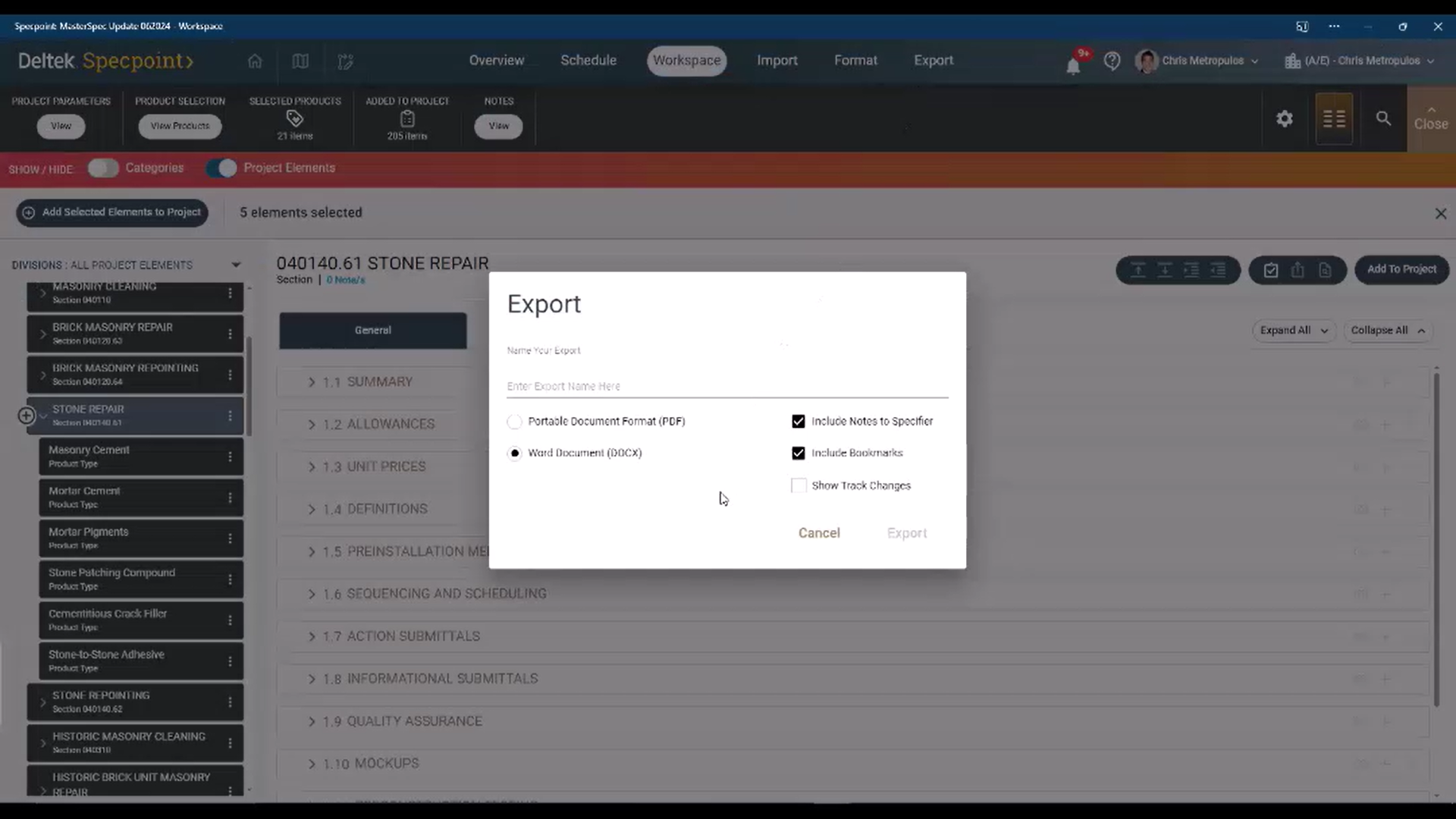Open the notifications bell icon
Image resolution: width=1456 pixels, height=819 pixels.
[1073, 65]
